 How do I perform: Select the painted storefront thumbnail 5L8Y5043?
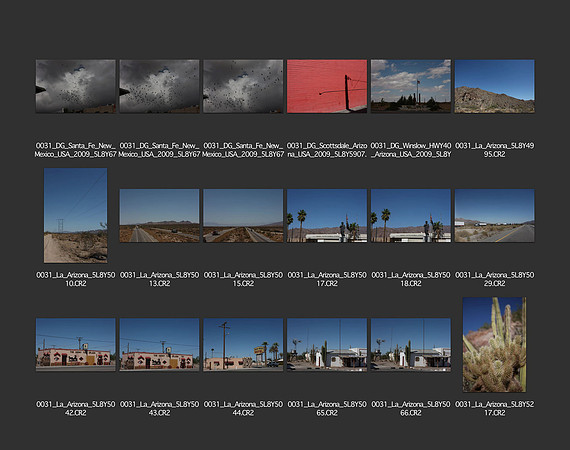[159, 345]
